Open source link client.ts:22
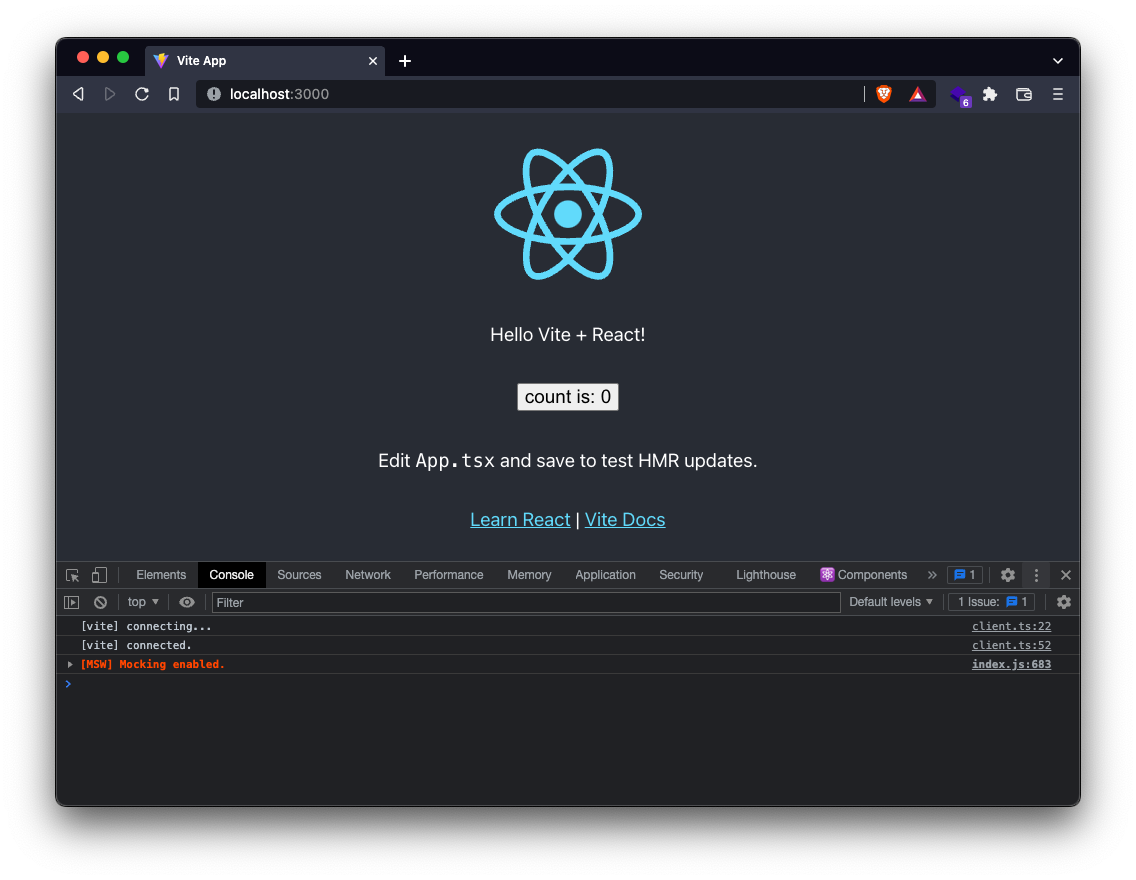Screen dimensions: 1136x880 (1011, 627)
